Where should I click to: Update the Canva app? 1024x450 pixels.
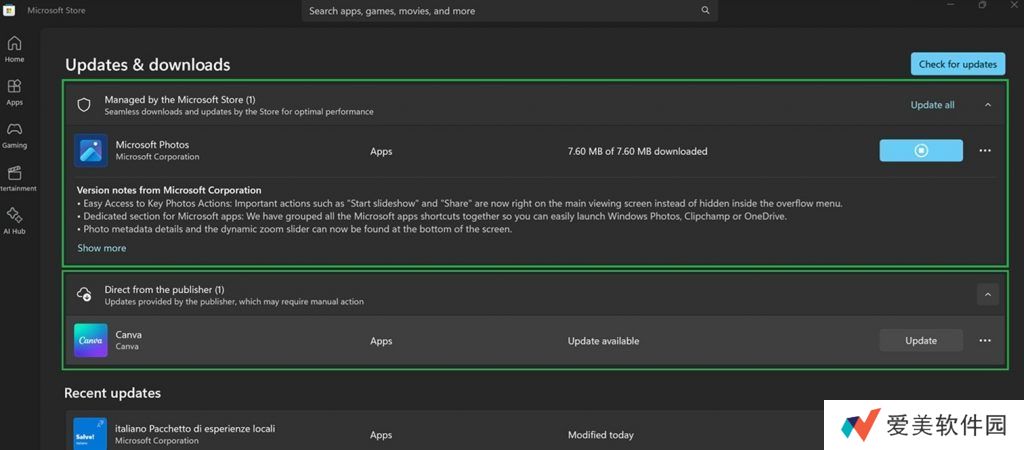921,341
